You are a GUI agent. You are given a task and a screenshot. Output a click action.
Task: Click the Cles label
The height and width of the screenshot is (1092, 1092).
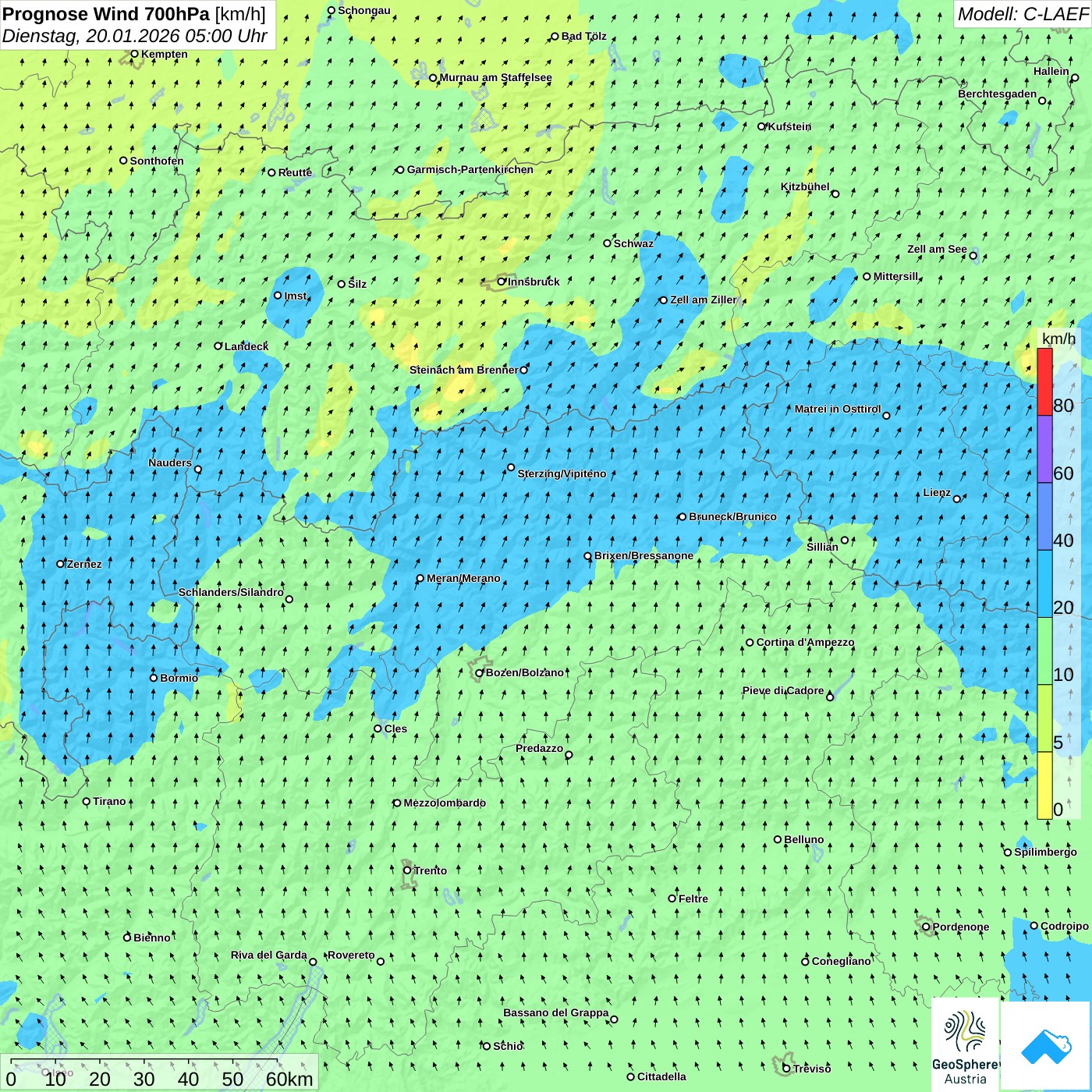395,729
